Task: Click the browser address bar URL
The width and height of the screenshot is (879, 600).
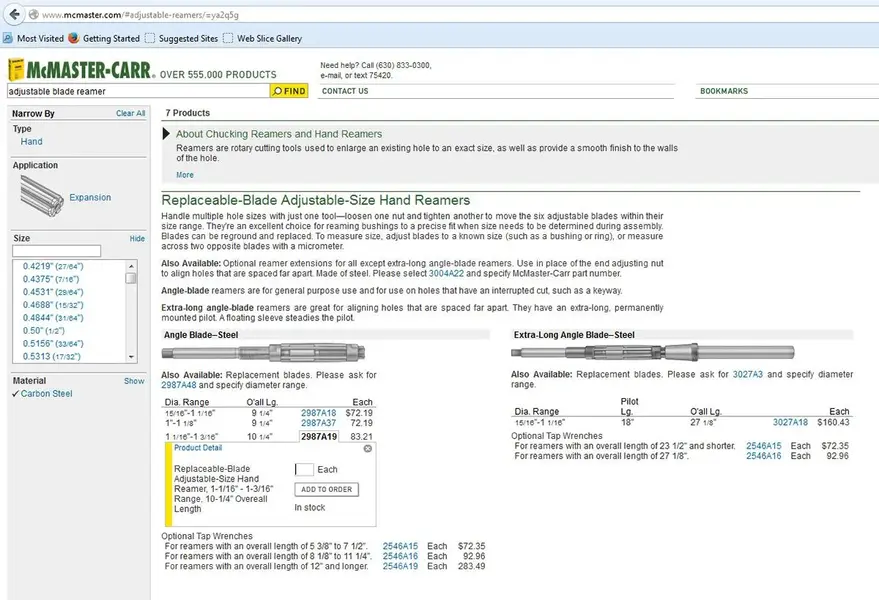Action: [x=140, y=15]
